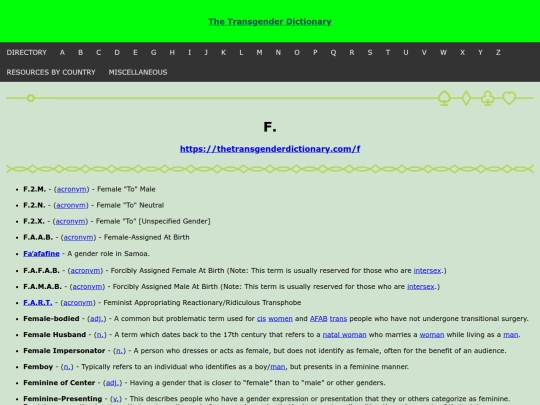This screenshot has width=540, height=405.
Task: Go to letter I in navigation
Action: [189, 52]
